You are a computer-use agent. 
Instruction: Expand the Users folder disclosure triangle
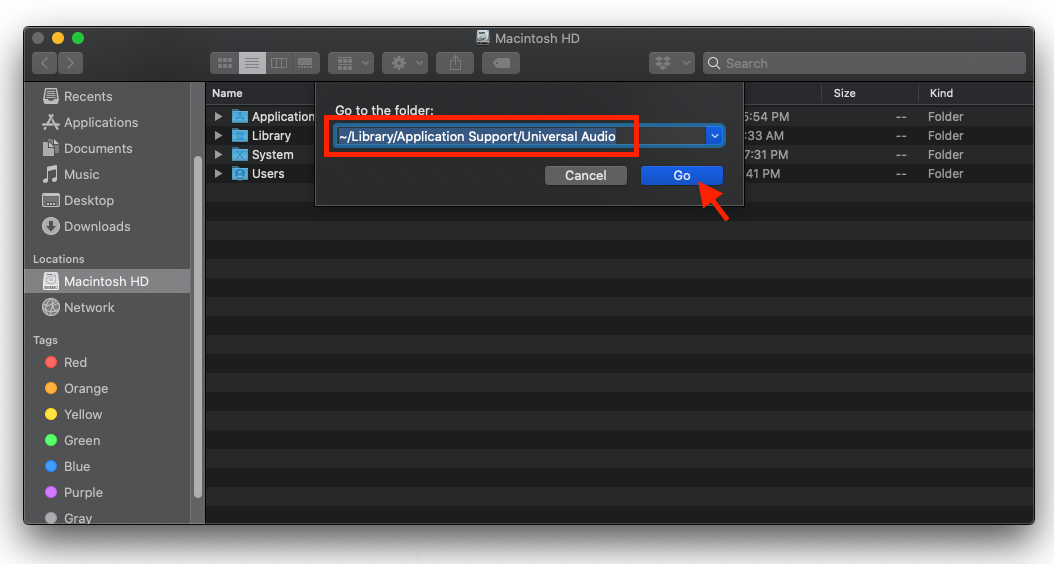(219, 174)
